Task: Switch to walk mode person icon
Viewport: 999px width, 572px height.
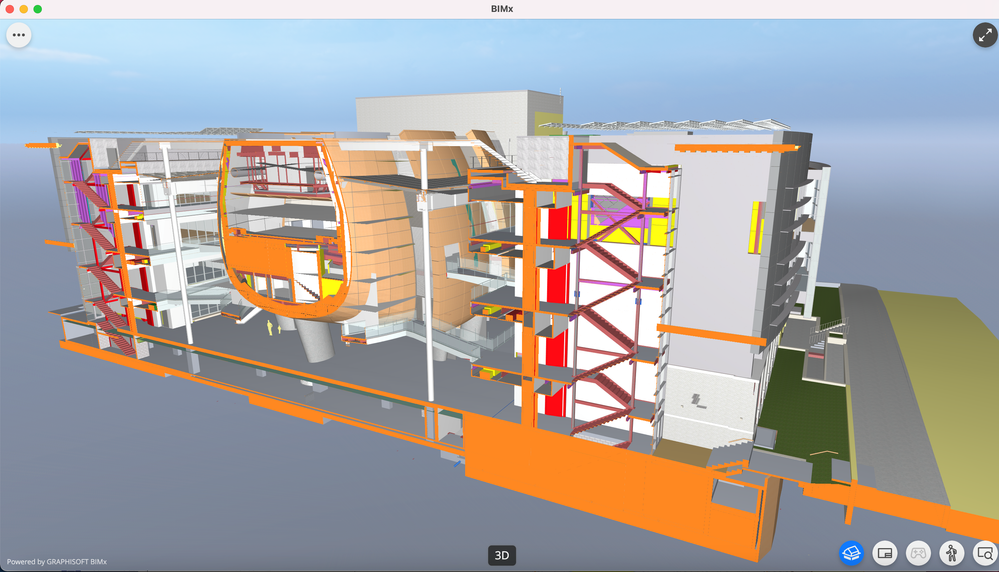Action: [952, 553]
